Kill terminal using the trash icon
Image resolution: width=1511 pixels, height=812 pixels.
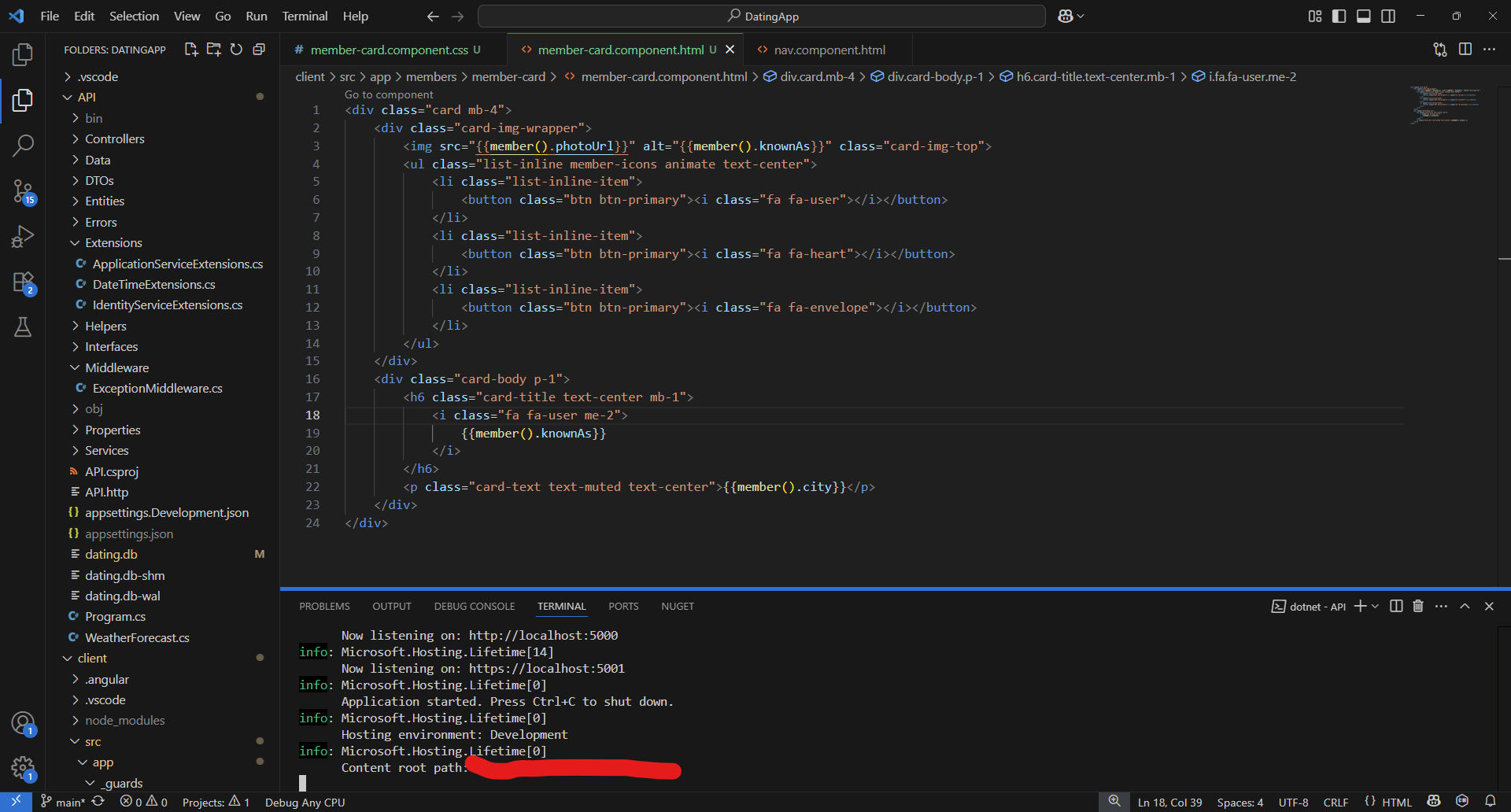pos(1418,606)
